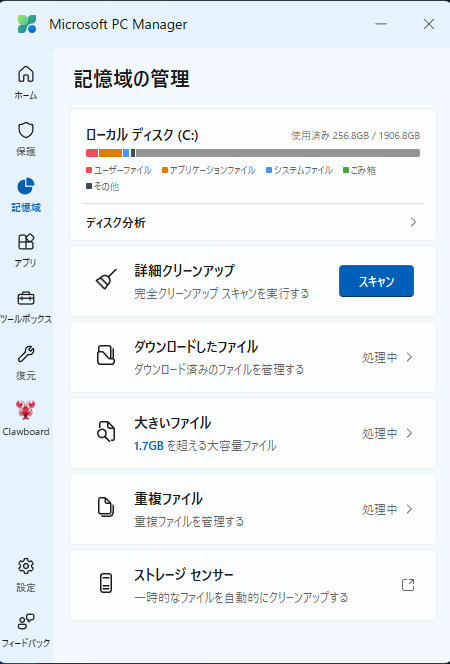Open the フィードバック feedback icon
Image resolution: width=450 pixels, height=664 pixels.
tap(26, 622)
